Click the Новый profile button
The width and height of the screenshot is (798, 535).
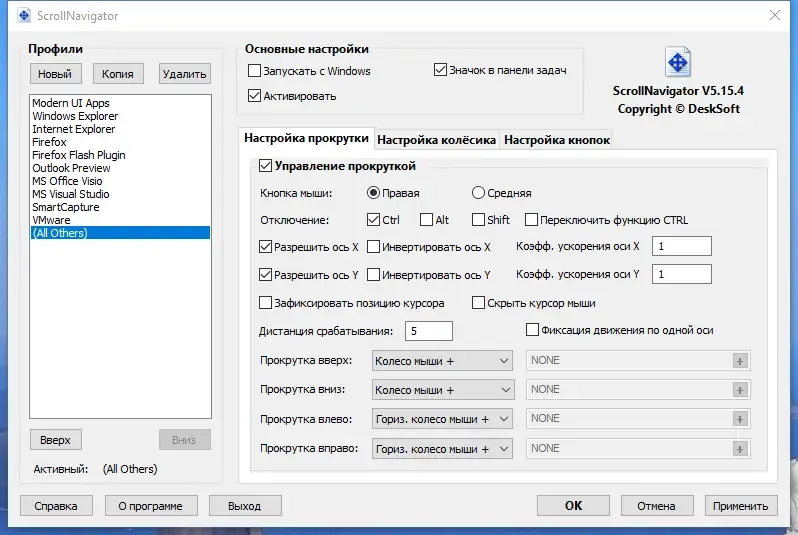55,74
